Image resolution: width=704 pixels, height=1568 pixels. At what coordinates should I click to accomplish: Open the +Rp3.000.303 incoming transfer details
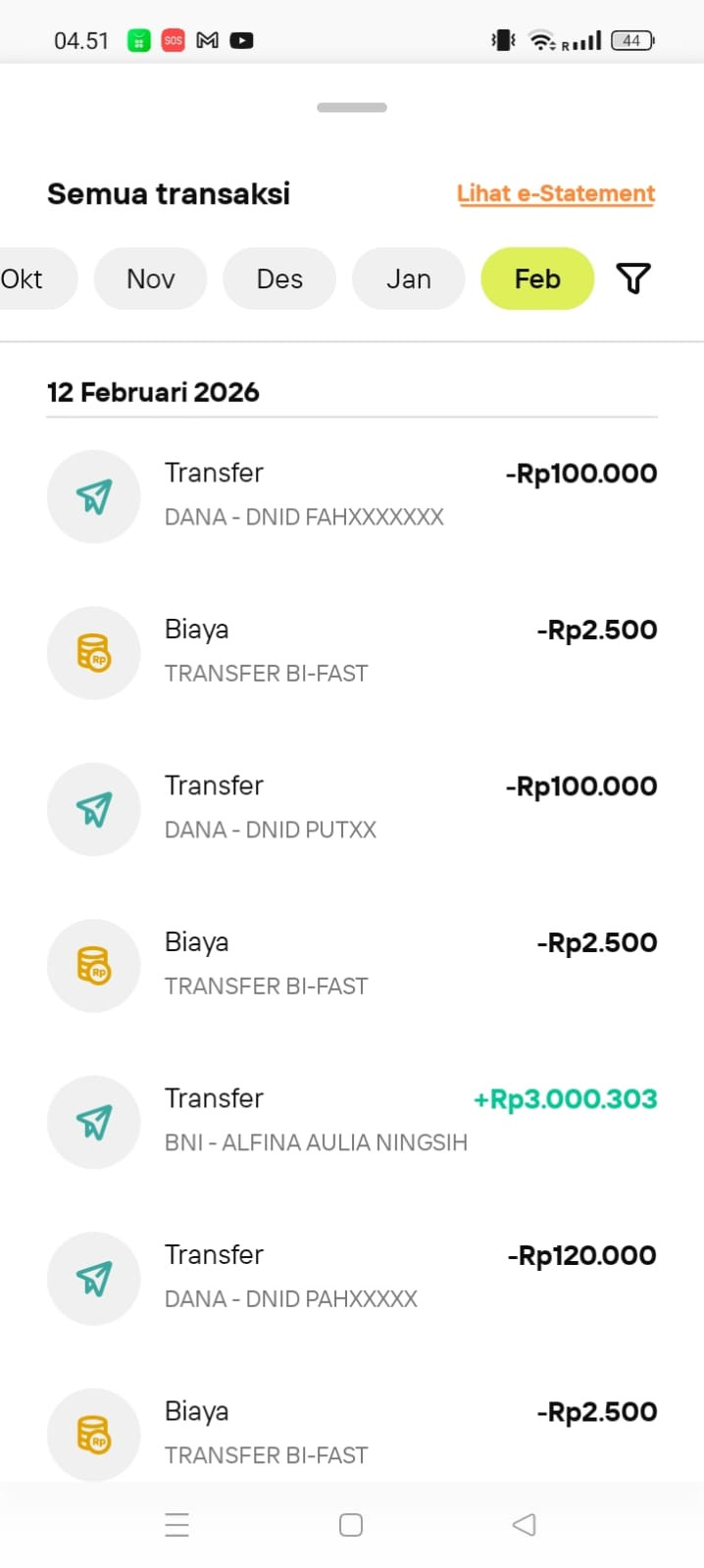coord(352,1122)
